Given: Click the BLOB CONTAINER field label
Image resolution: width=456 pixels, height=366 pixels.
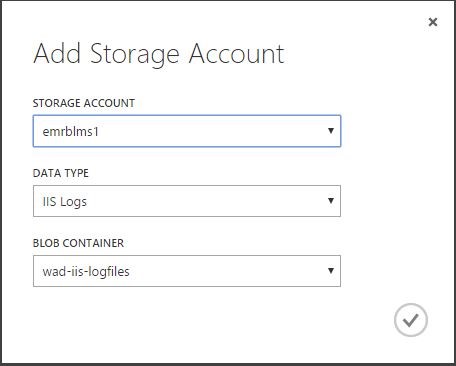Looking at the screenshot, I should click(x=78, y=243).
